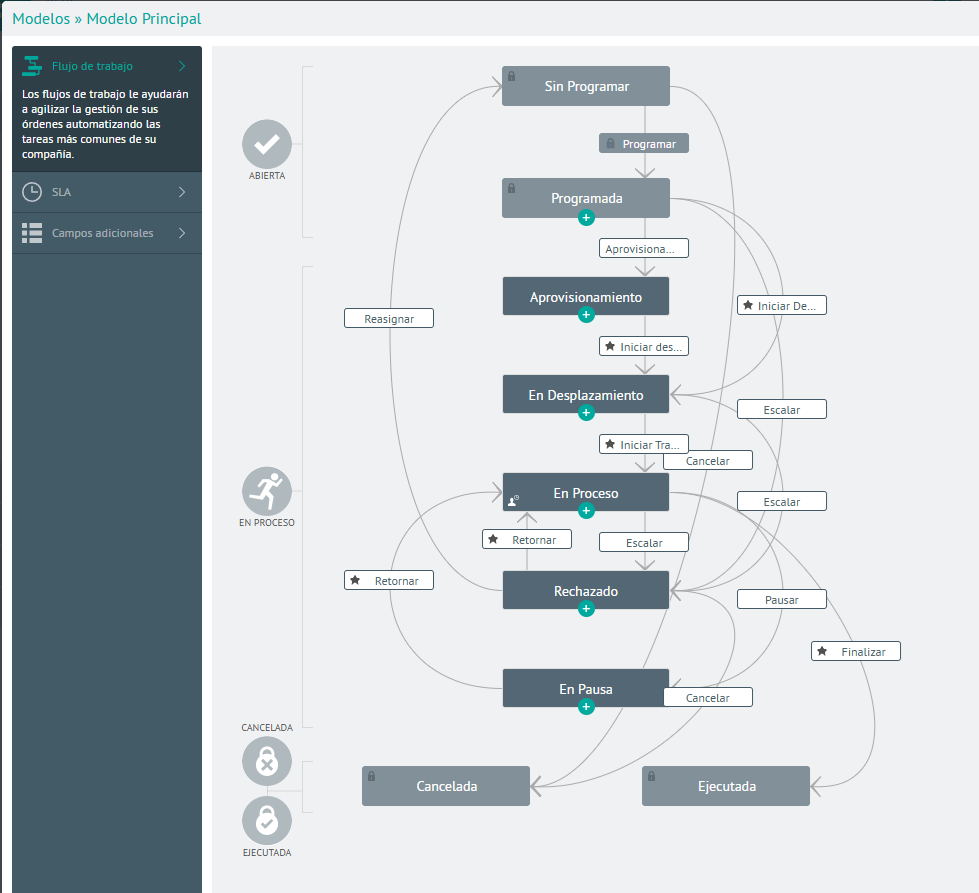Click the plus icon under Aprovisionamiento
The height and width of the screenshot is (893, 979).
coord(586,315)
